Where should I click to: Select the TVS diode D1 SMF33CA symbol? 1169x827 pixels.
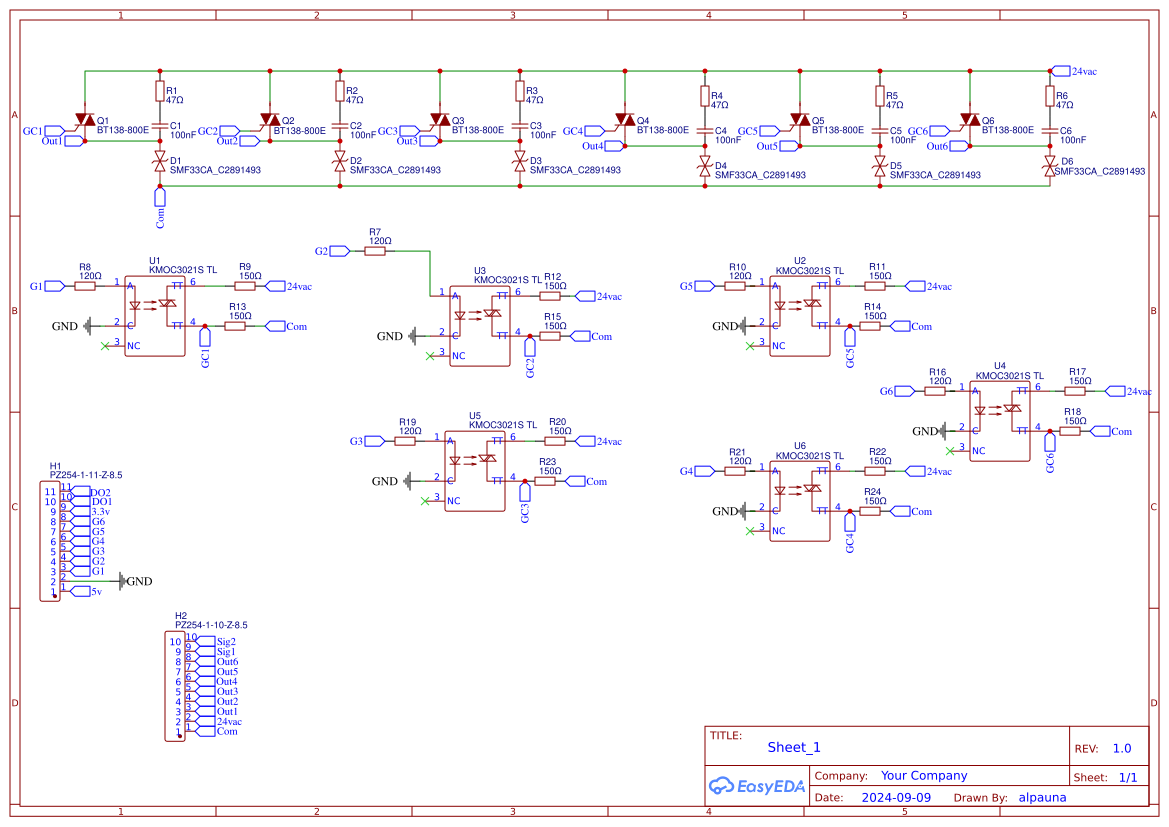tap(160, 162)
